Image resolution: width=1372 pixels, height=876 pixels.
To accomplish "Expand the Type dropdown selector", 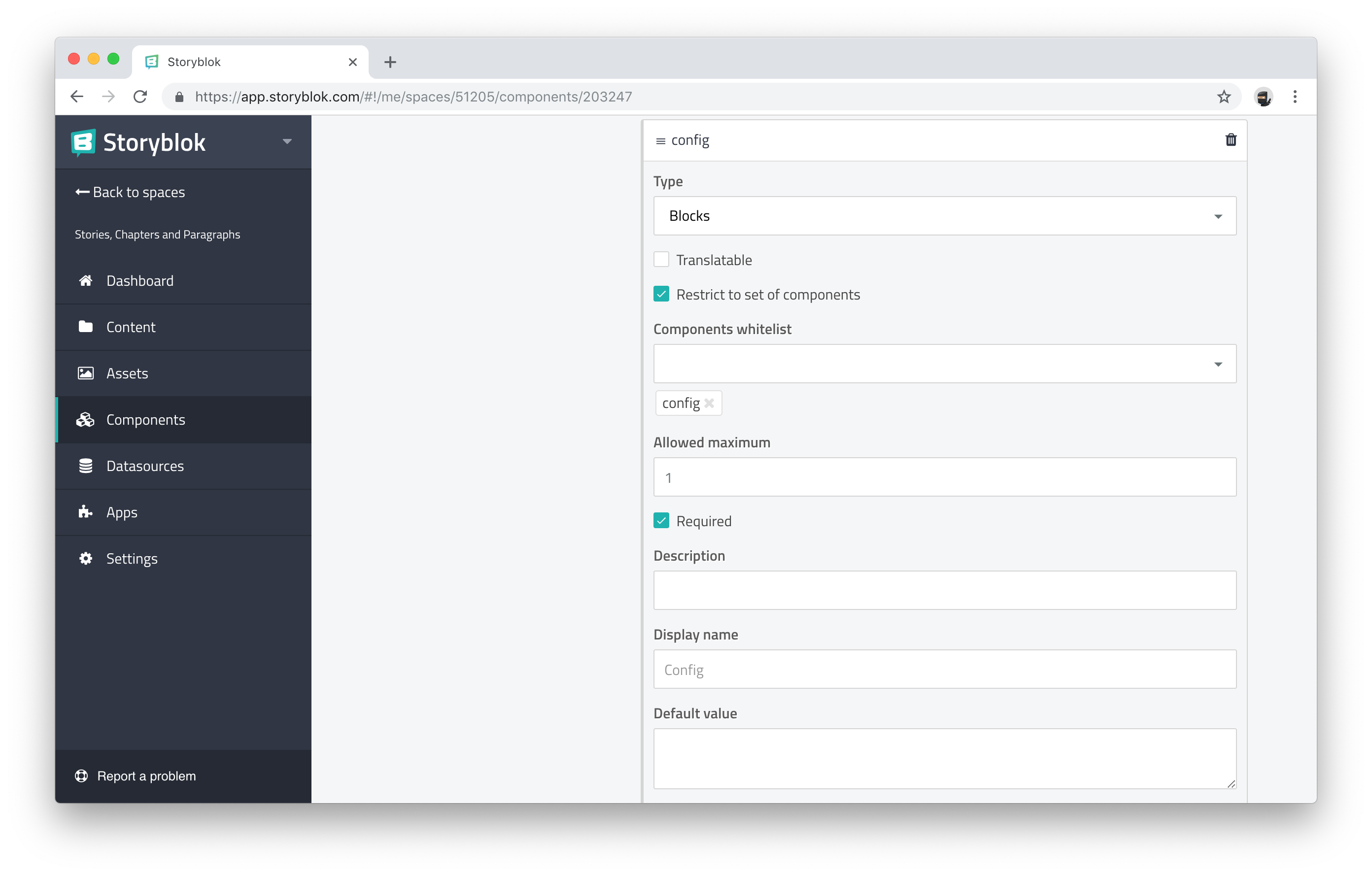I will [945, 216].
